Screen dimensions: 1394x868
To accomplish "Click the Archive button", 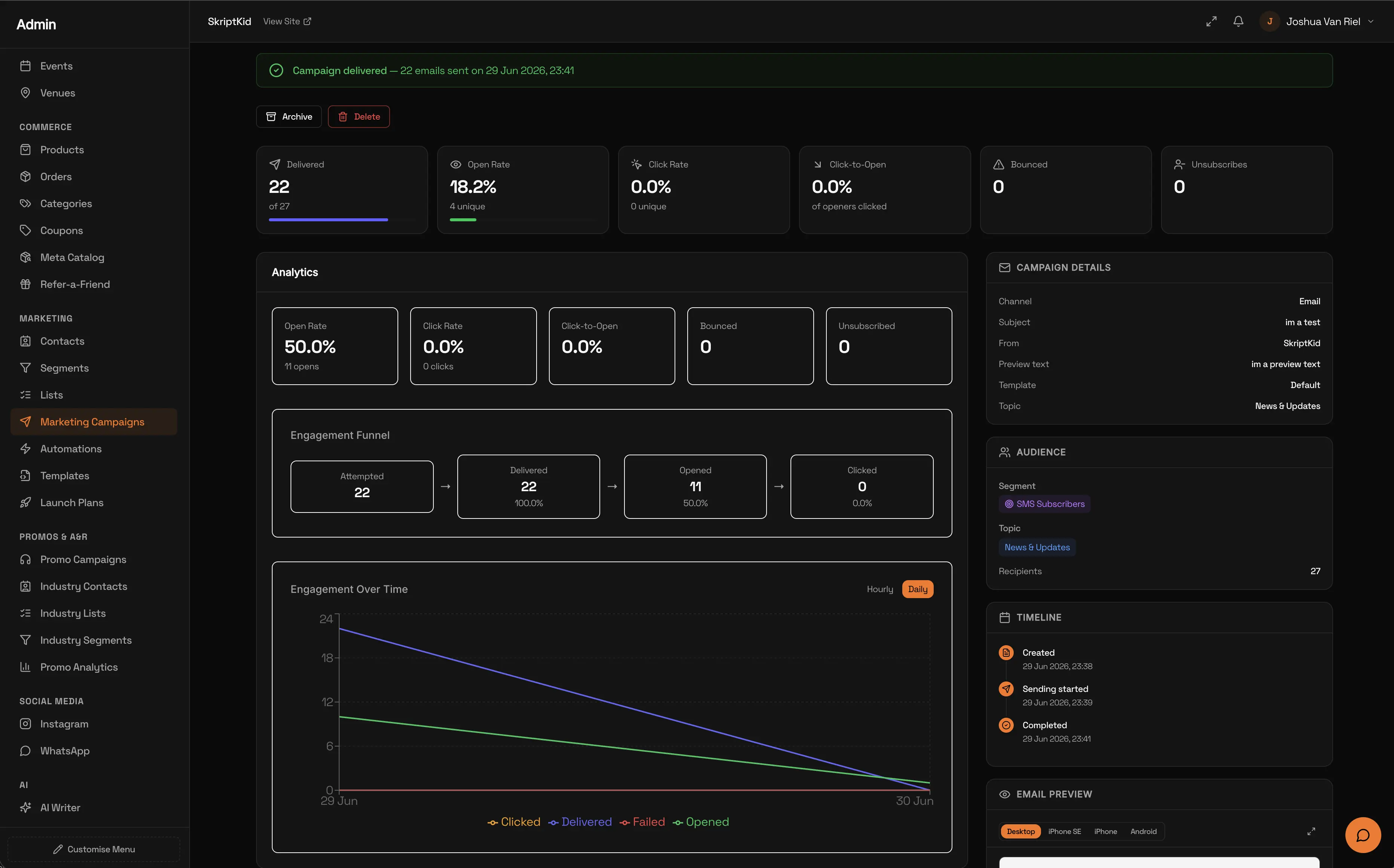I will 289,117.
